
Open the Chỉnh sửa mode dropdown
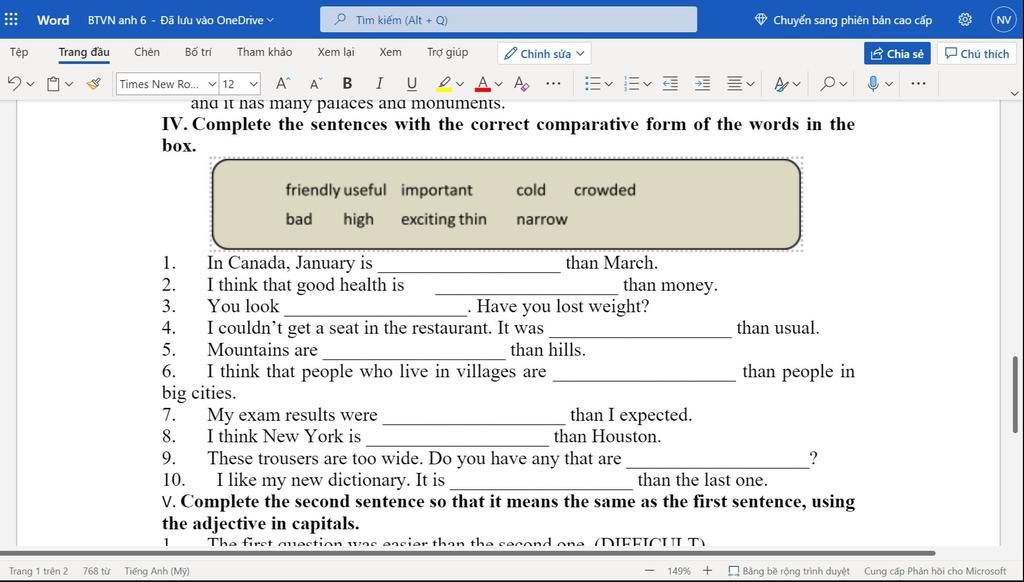pos(544,54)
